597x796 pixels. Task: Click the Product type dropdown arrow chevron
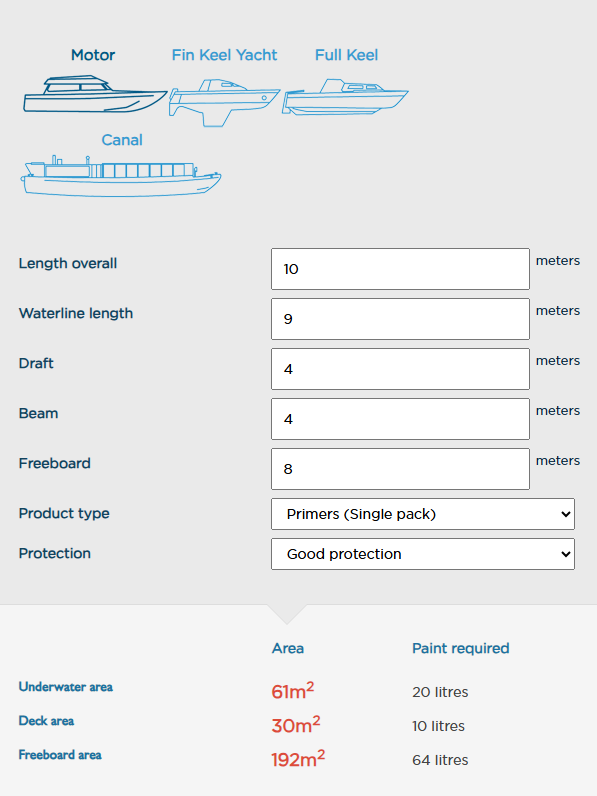tap(566, 514)
